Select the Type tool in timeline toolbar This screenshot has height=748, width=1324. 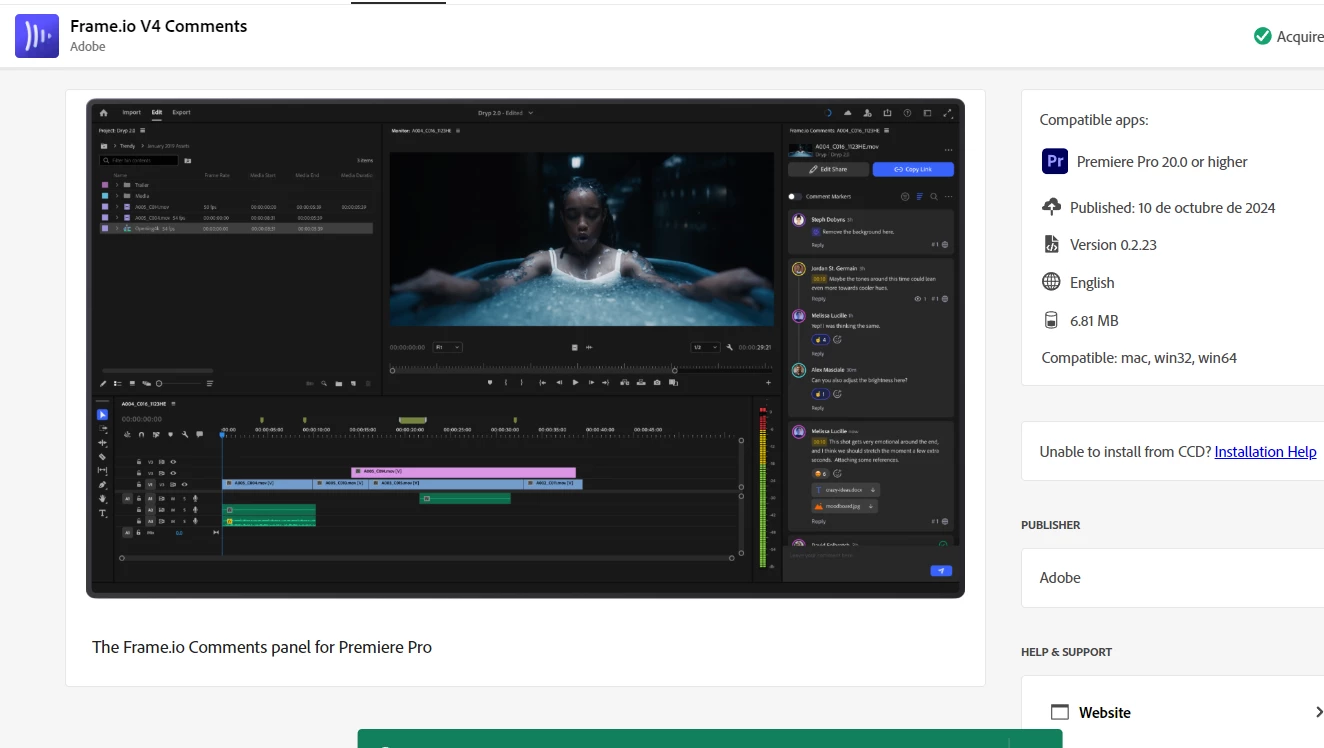pyautogui.click(x=102, y=512)
